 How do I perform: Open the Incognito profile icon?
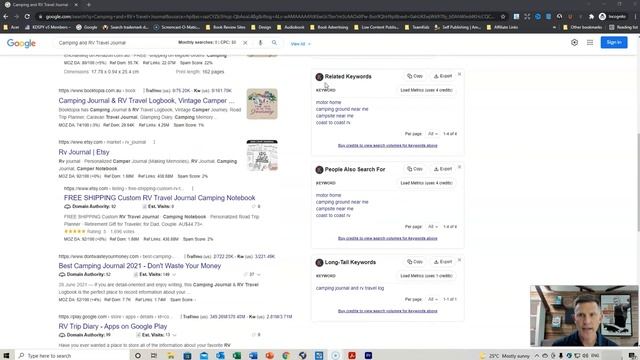coord(602,17)
